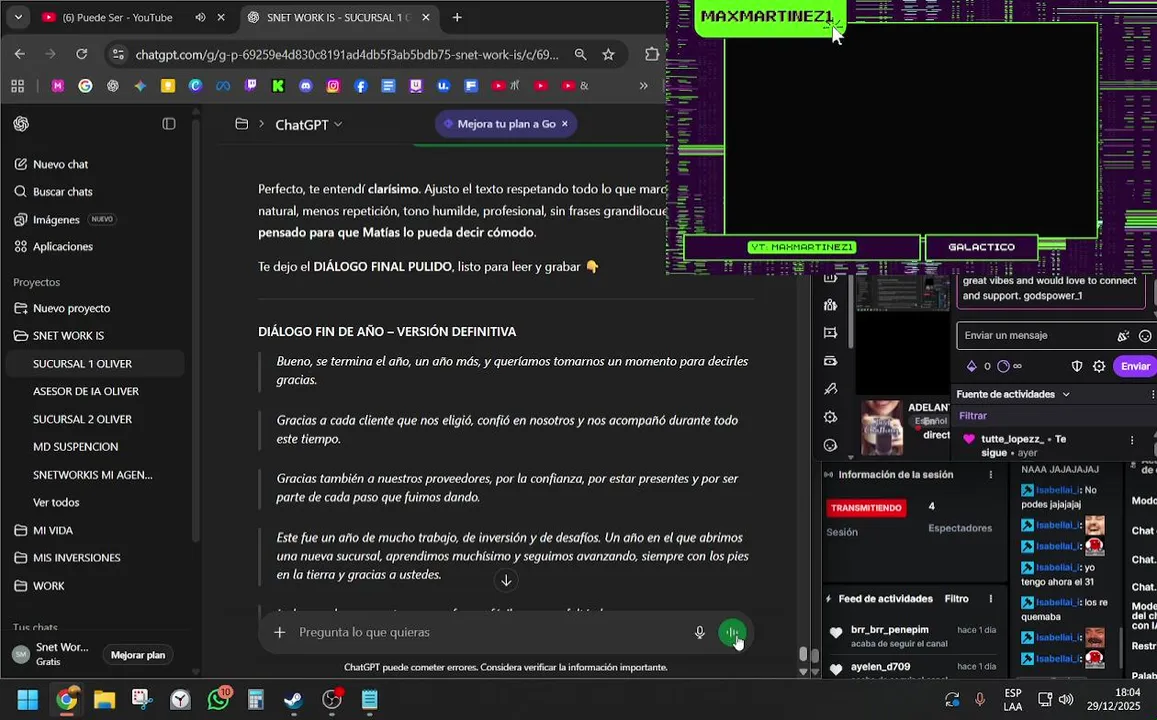
Task: Open Google bookmark in bookmarks bar
Action: click(86, 86)
